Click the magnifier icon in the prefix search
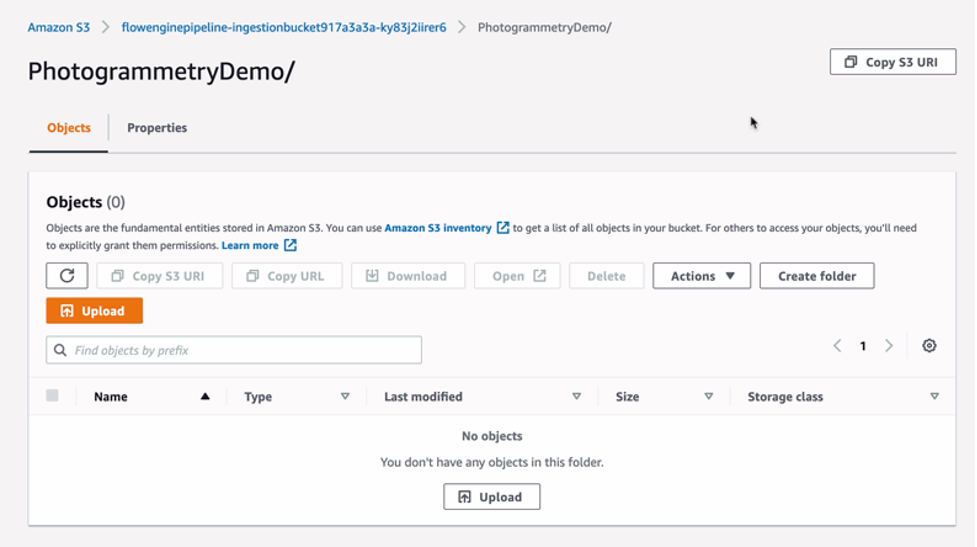Image resolution: width=977 pixels, height=547 pixels. coord(60,350)
